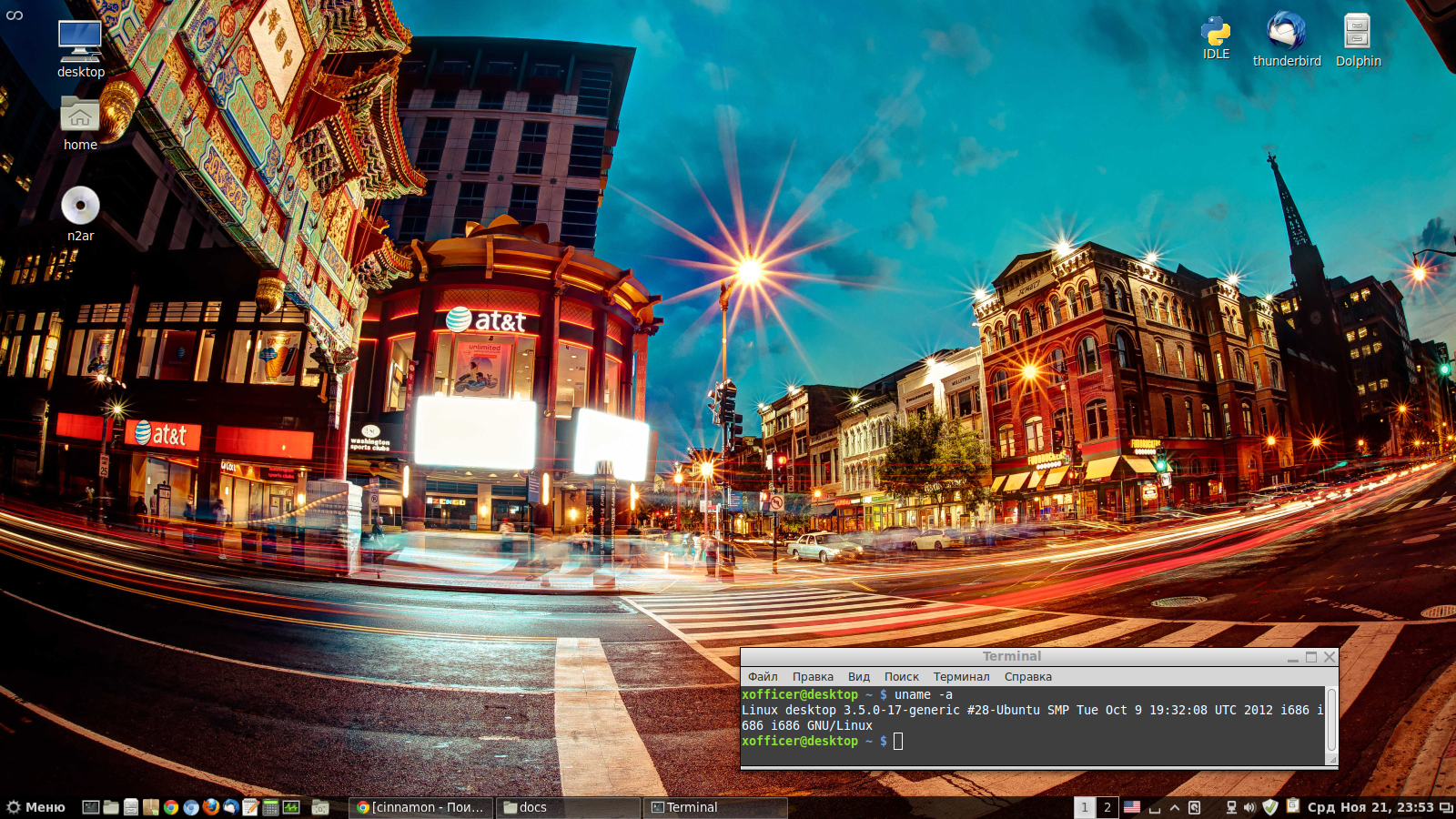Open network connection tray icon
The height and width of the screenshot is (819, 1456).
click(x=1231, y=807)
